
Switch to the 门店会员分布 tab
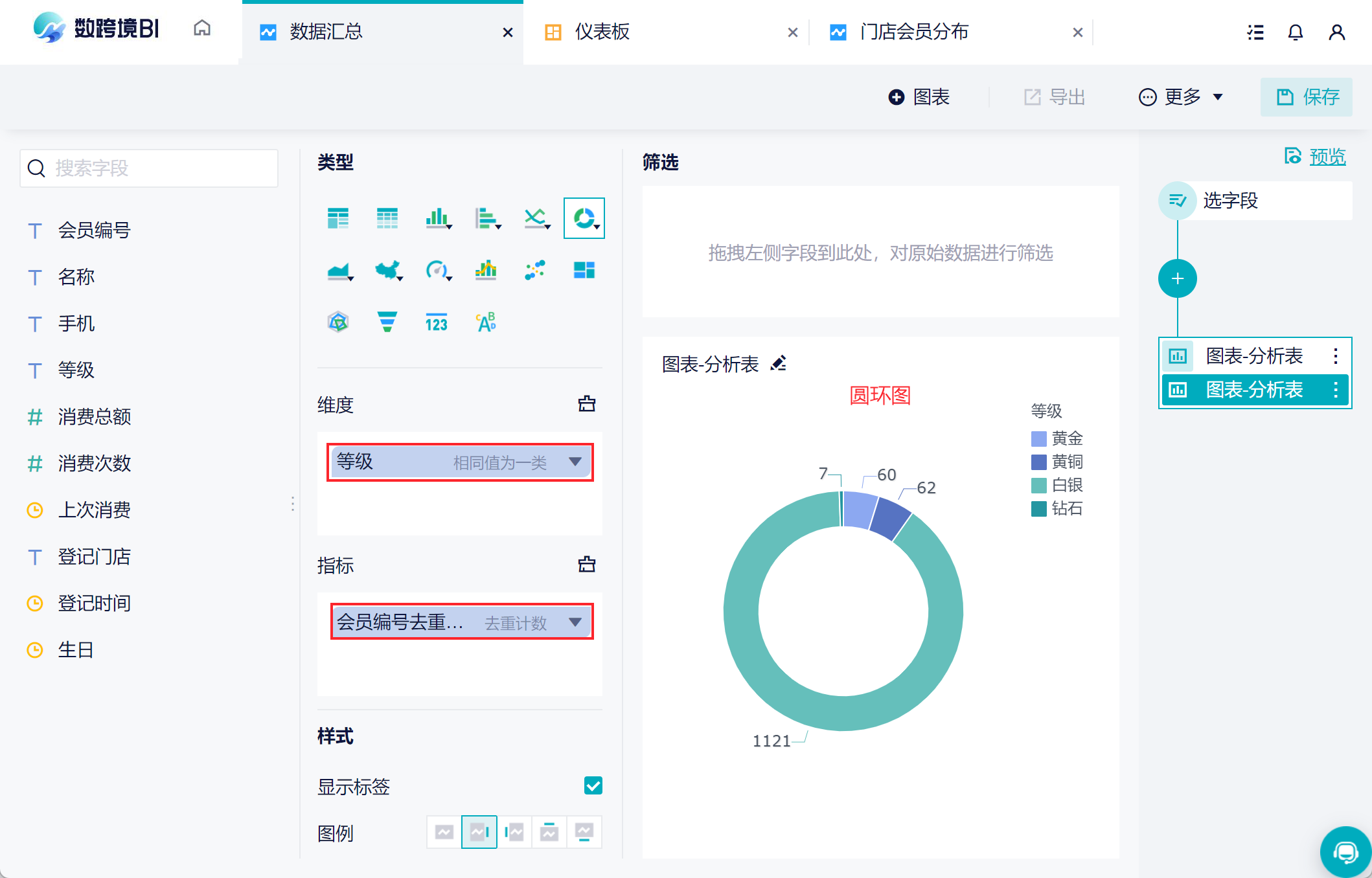(913, 32)
